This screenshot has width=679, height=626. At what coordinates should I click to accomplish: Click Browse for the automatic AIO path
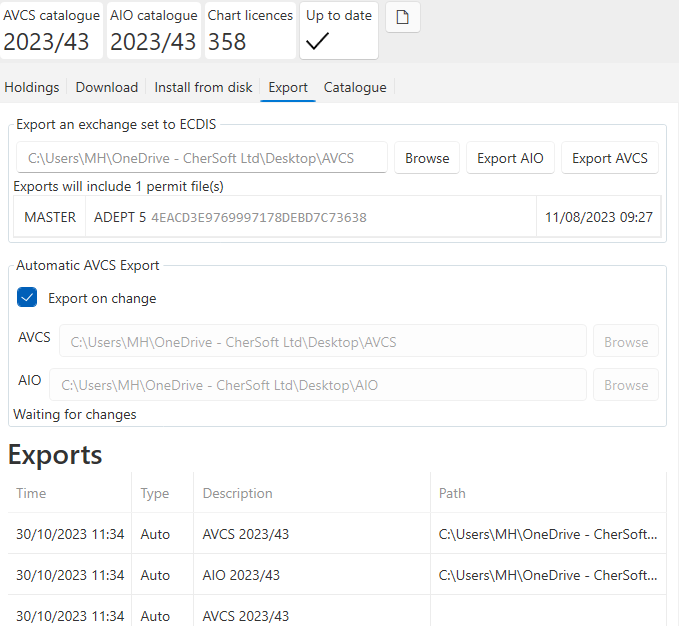pos(626,385)
